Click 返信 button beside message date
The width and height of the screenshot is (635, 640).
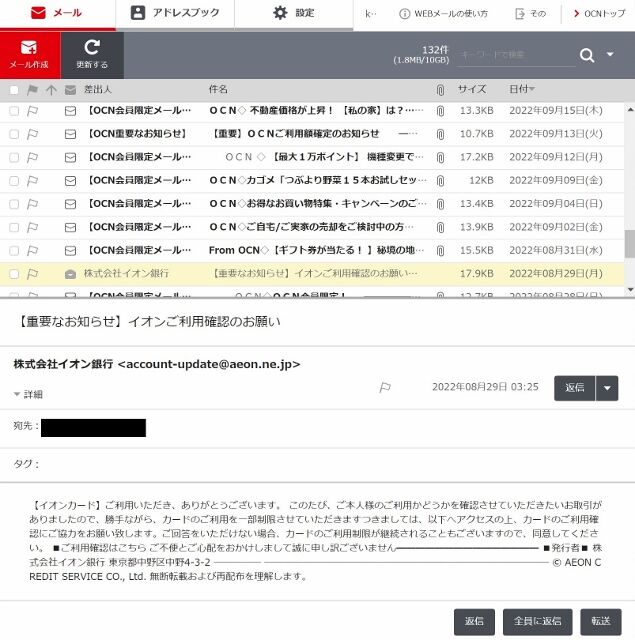(574, 388)
